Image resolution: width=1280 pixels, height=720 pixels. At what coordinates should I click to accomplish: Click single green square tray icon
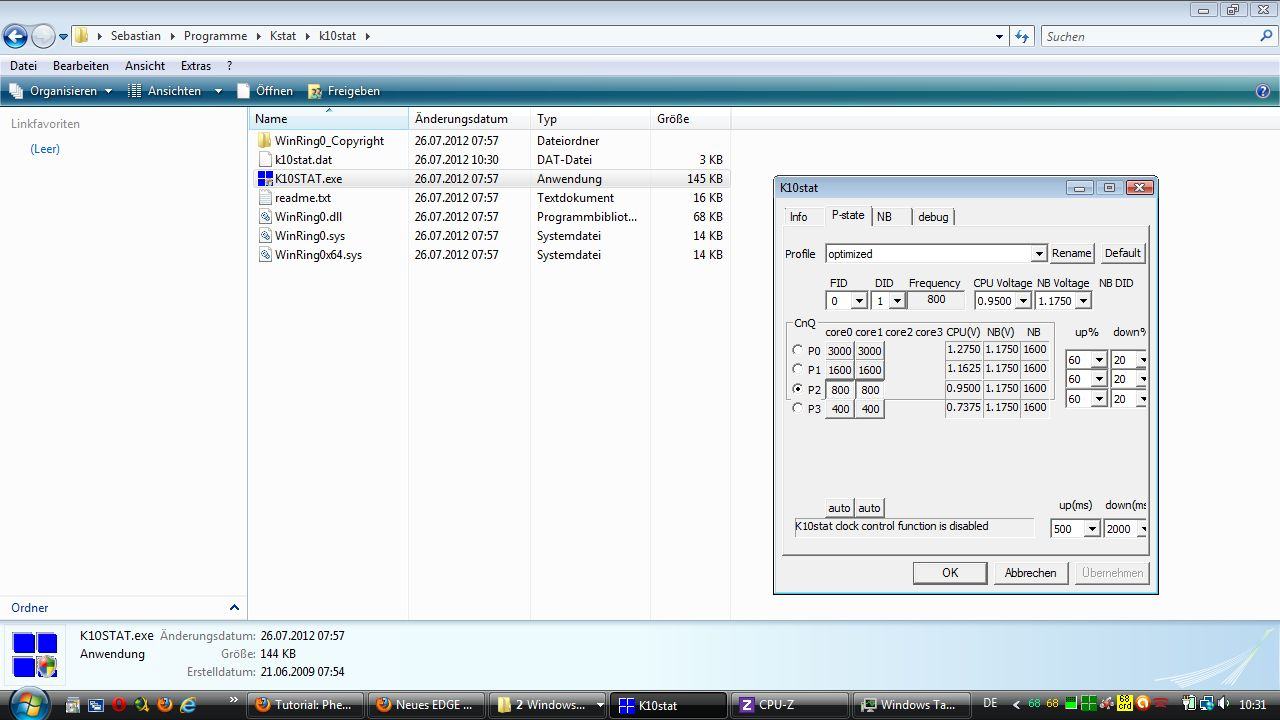(1071, 704)
